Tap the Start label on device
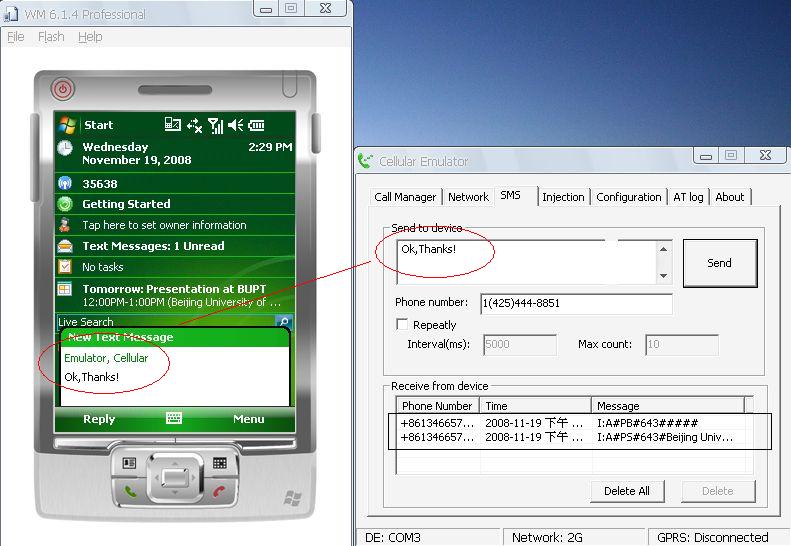This screenshot has width=791, height=546. (98, 125)
